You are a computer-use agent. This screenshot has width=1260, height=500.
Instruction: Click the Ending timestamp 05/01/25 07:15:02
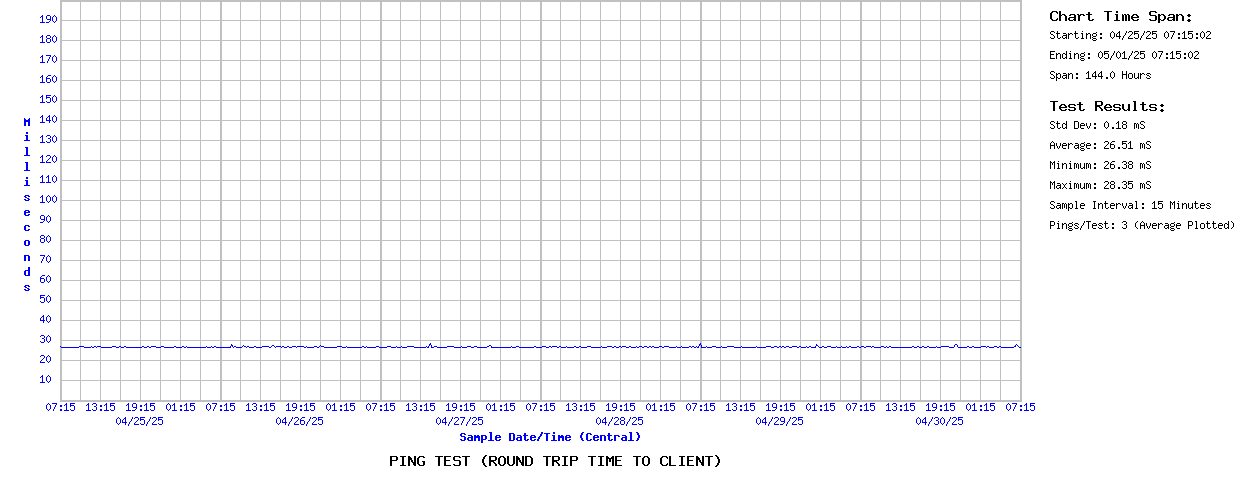tap(1124, 55)
